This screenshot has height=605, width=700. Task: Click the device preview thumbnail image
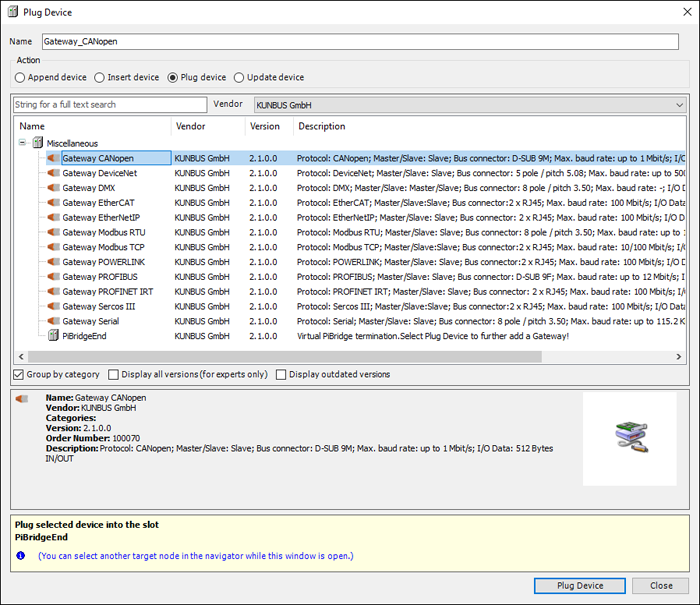click(x=631, y=439)
